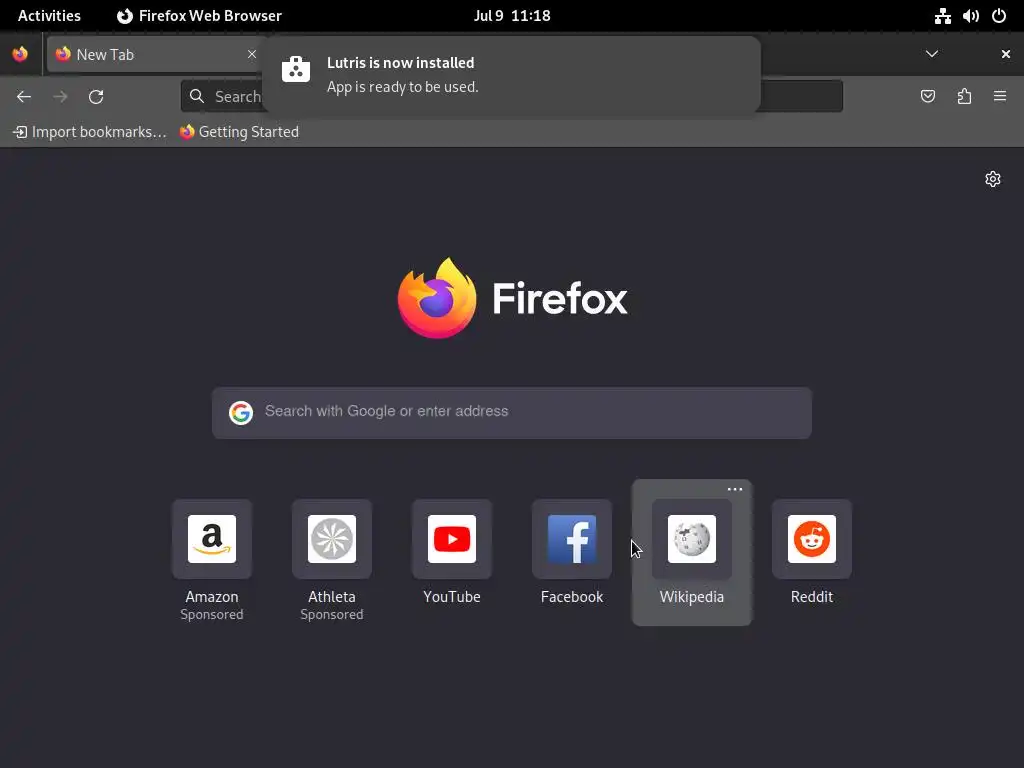Open the Extensions puzzle icon
The width and height of the screenshot is (1024, 768).
tap(964, 97)
